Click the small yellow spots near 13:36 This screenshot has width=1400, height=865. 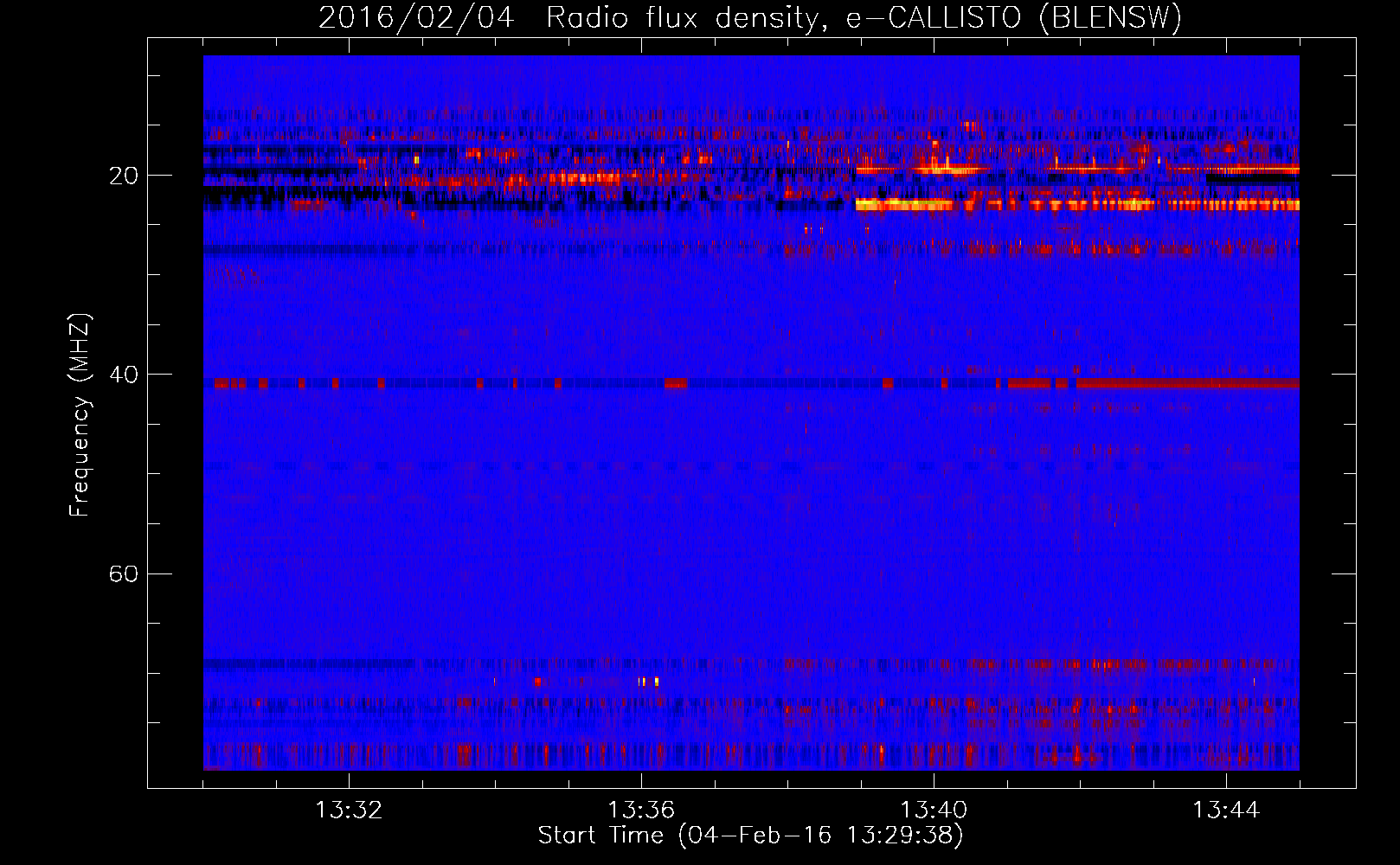coord(649,682)
